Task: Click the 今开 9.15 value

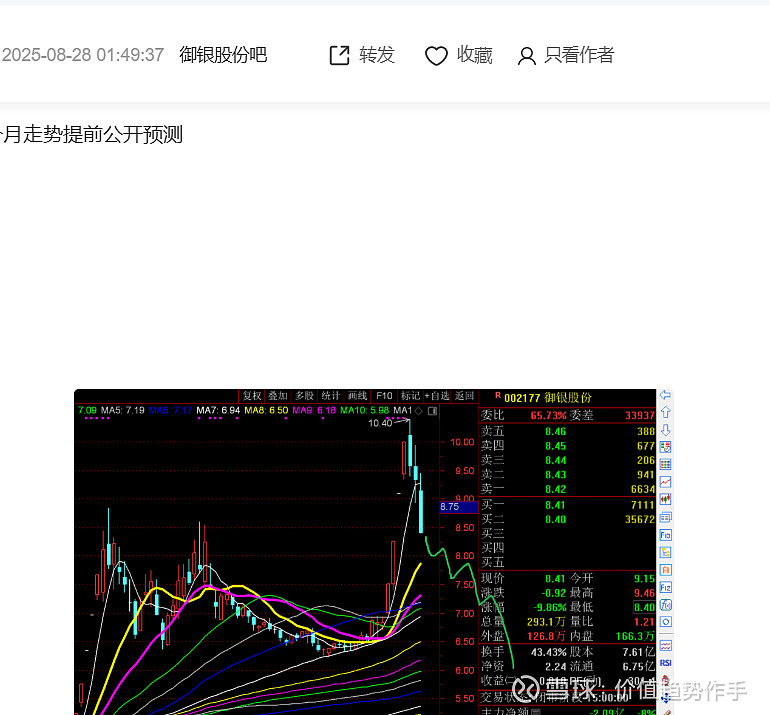Action: click(644, 578)
